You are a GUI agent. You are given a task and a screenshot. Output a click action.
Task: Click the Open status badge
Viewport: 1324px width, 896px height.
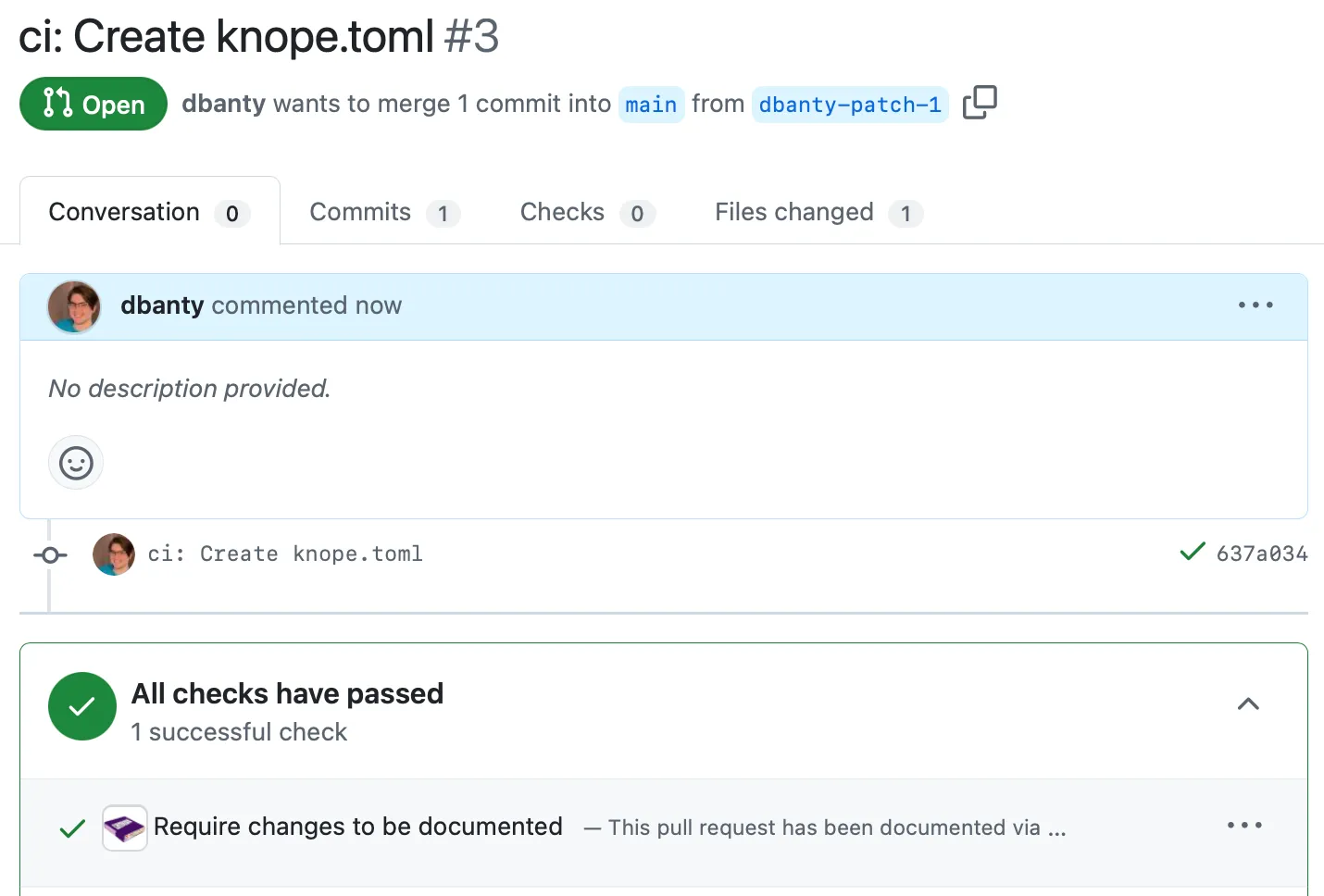[93, 104]
